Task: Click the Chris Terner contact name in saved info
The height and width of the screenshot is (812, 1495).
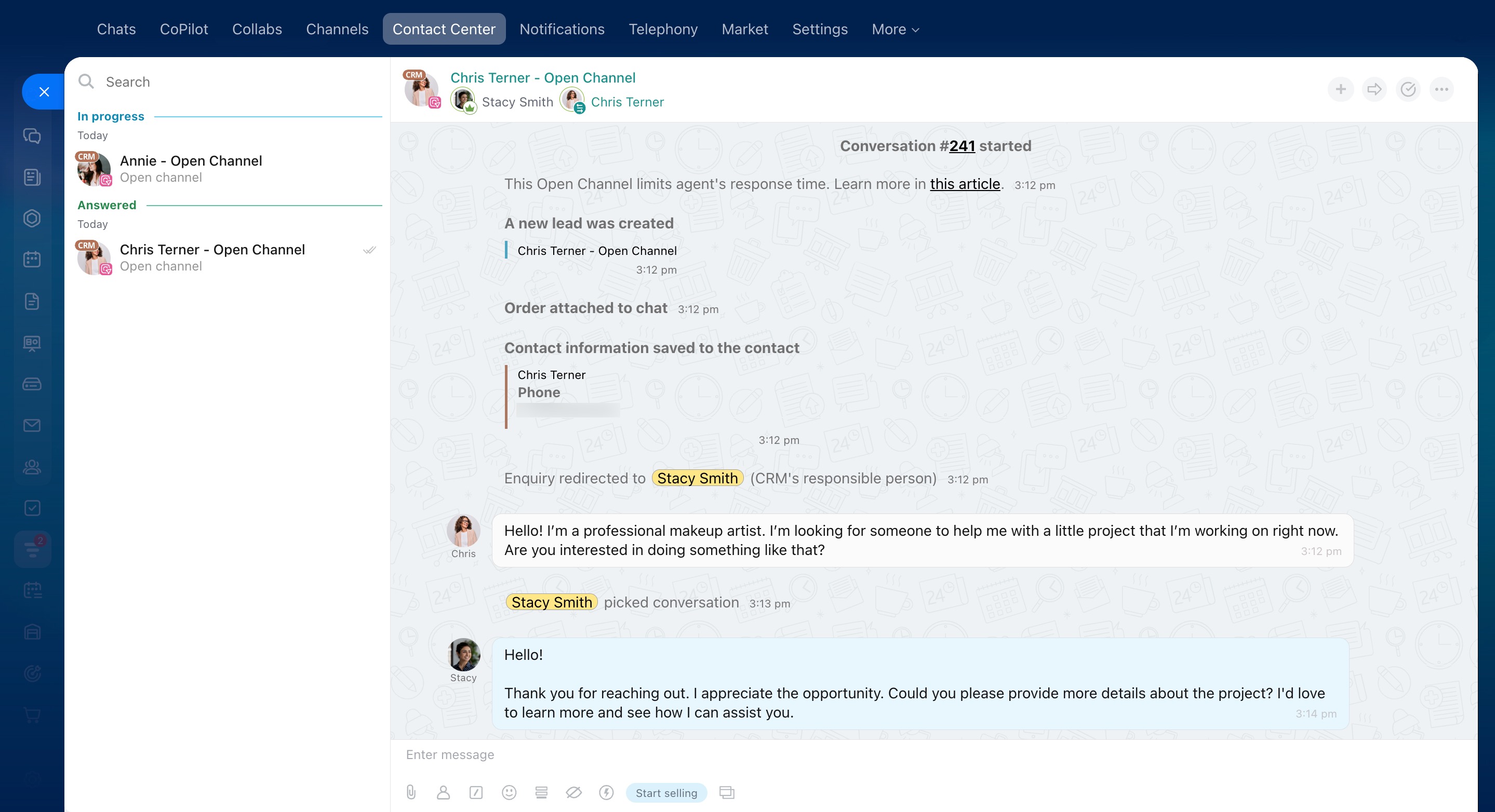Action: click(551, 375)
